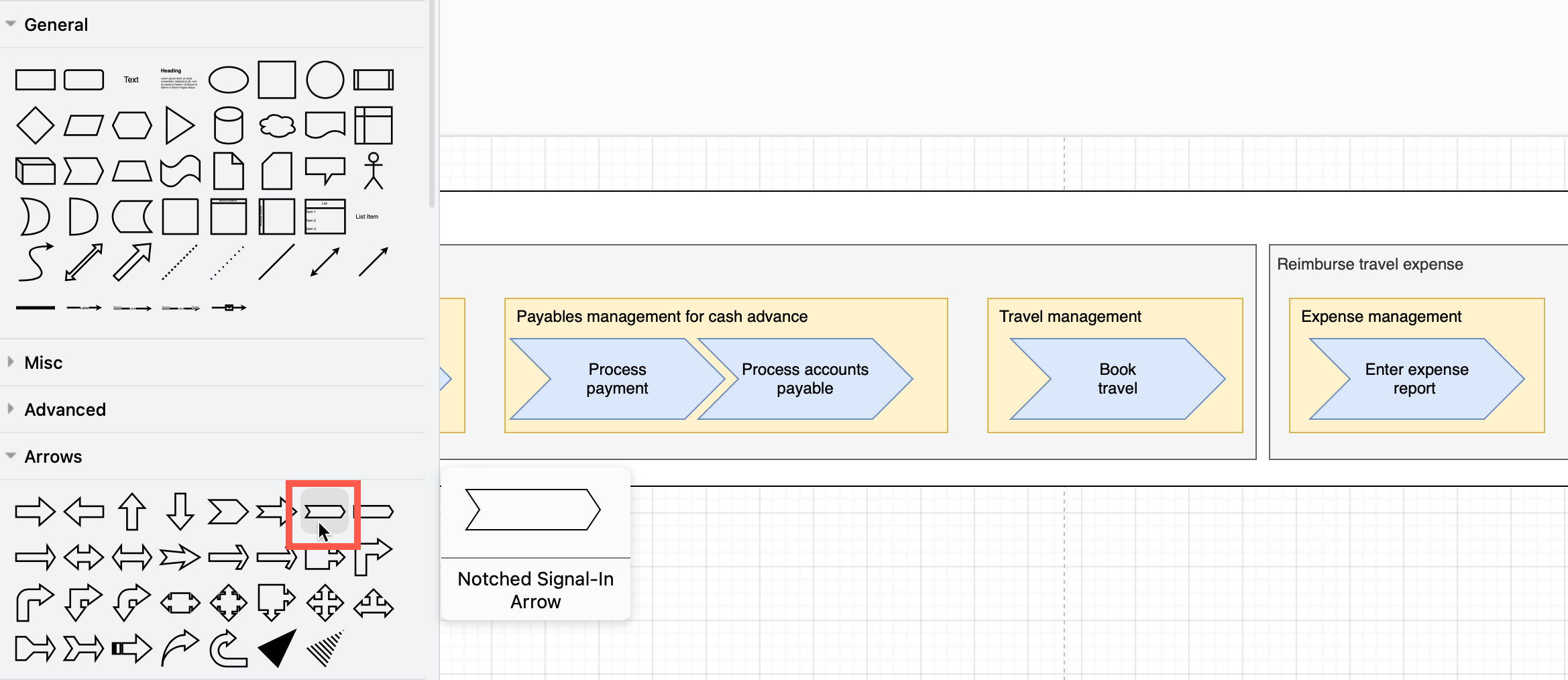1568x680 pixels.
Task: Select the cube shape
Action: [x=36, y=171]
